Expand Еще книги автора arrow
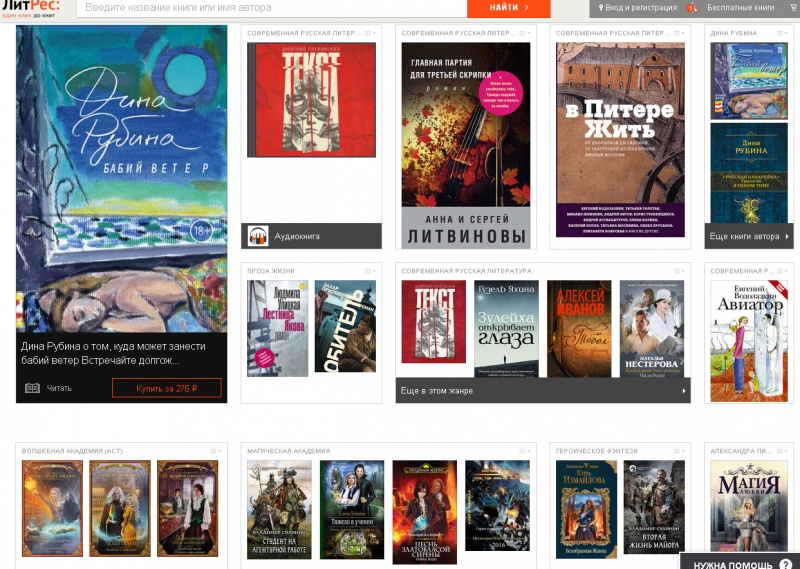 click(787, 237)
